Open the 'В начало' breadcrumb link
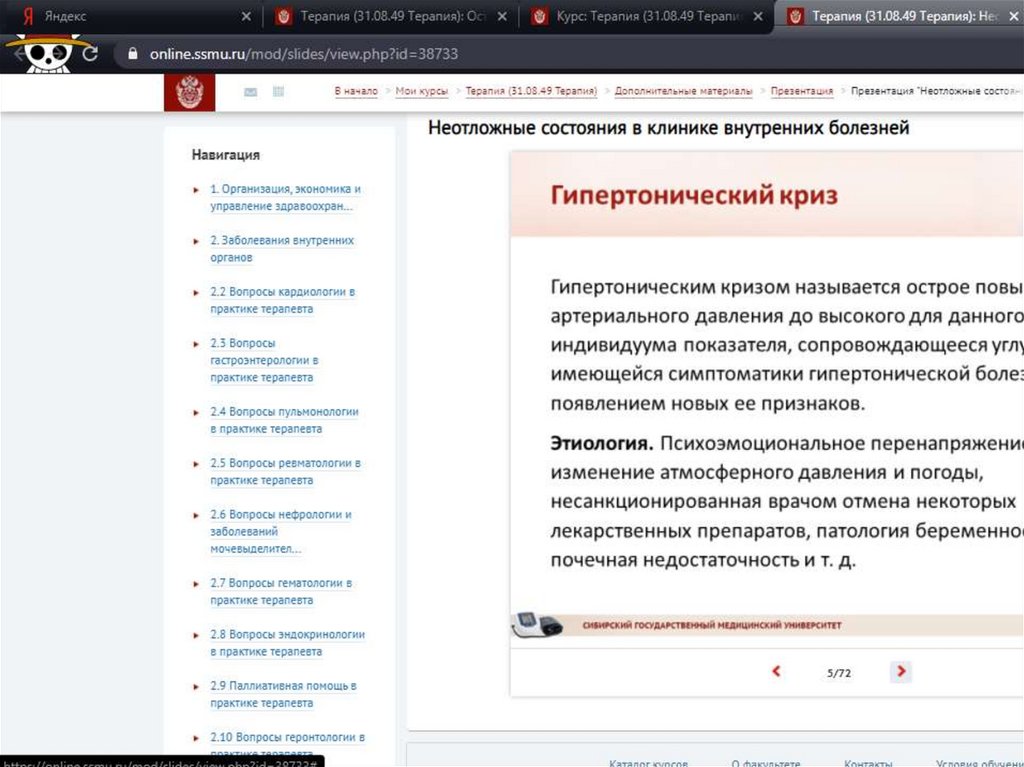The height and width of the screenshot is (767, 1024). (x=356, y=91)
